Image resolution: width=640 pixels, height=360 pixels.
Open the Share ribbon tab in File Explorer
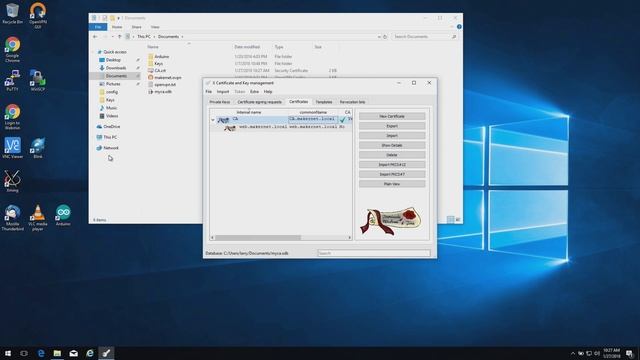[136, 27]
